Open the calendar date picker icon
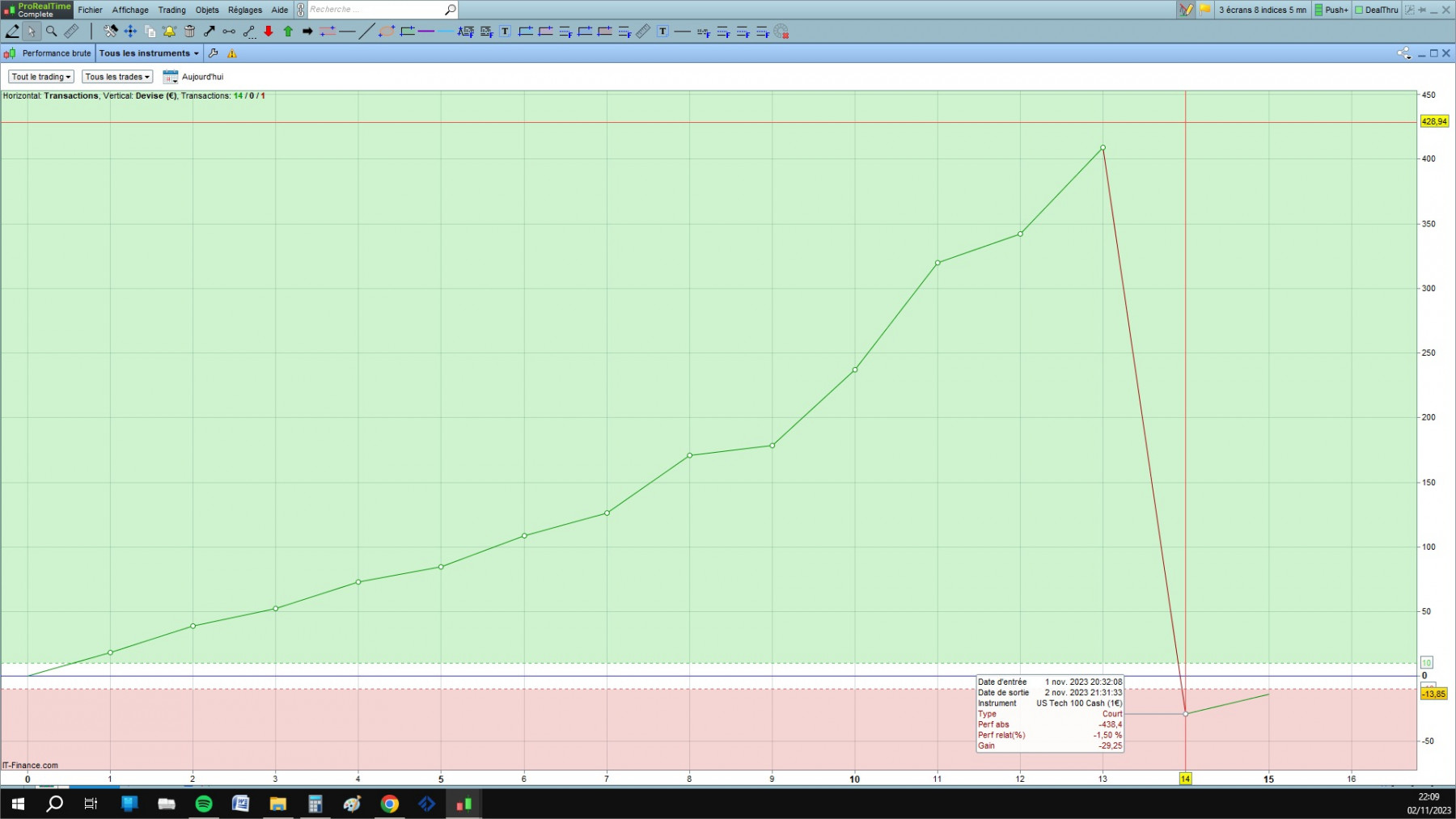This screenshot has width=1456, height=819. point(170,77)
